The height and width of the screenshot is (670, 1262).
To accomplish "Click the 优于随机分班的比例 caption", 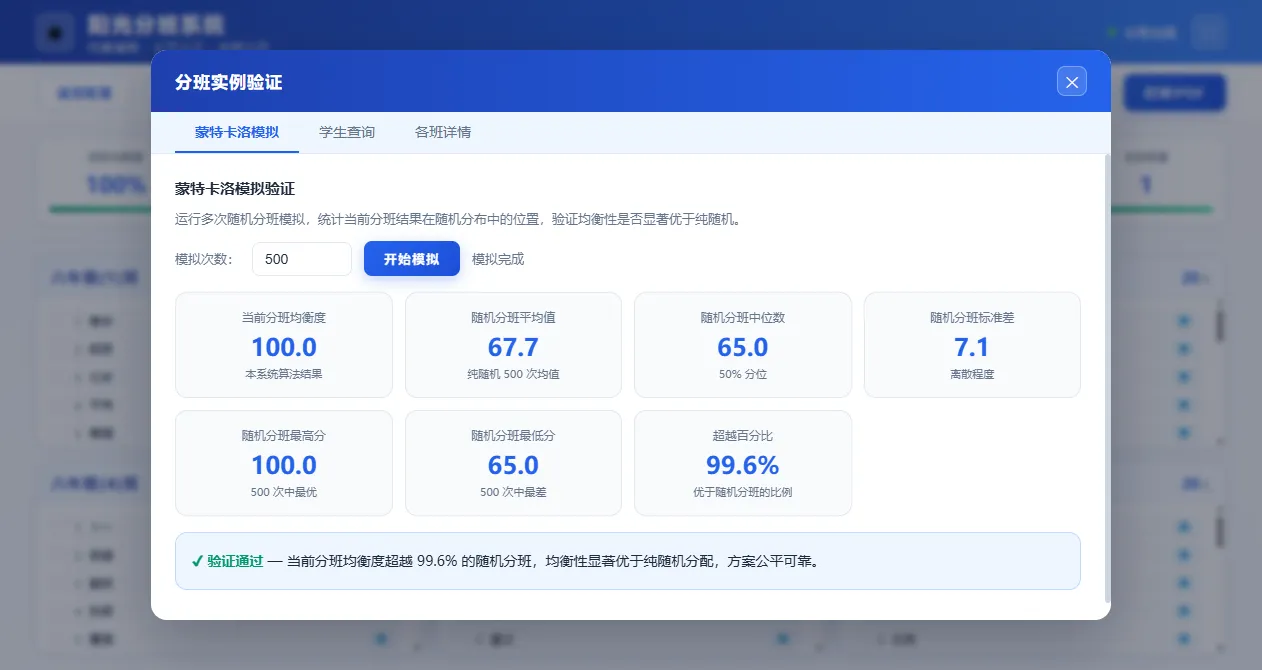I will (x=743, y=493).
